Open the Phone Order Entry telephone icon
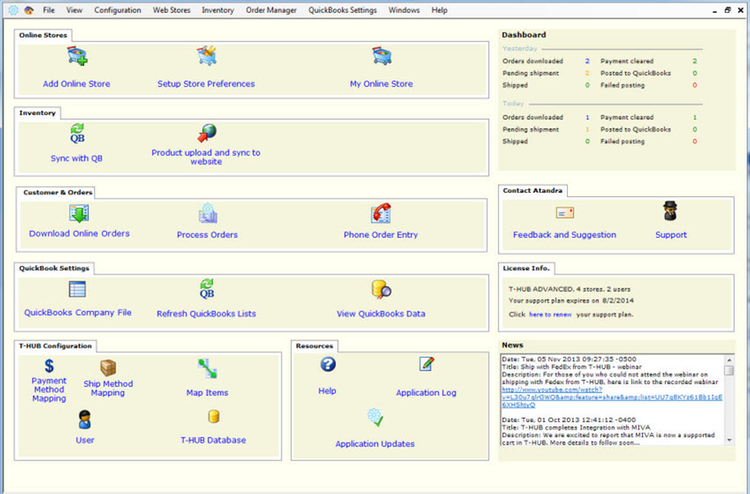750x494 pixels. pos(381,213)
